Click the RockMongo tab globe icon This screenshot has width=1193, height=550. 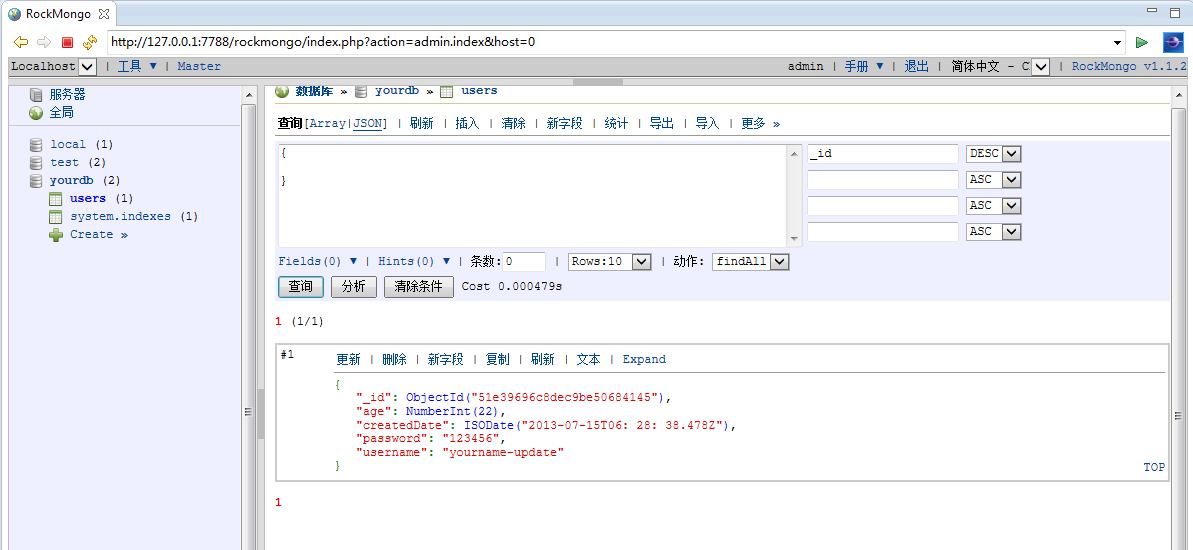[14, 14]
